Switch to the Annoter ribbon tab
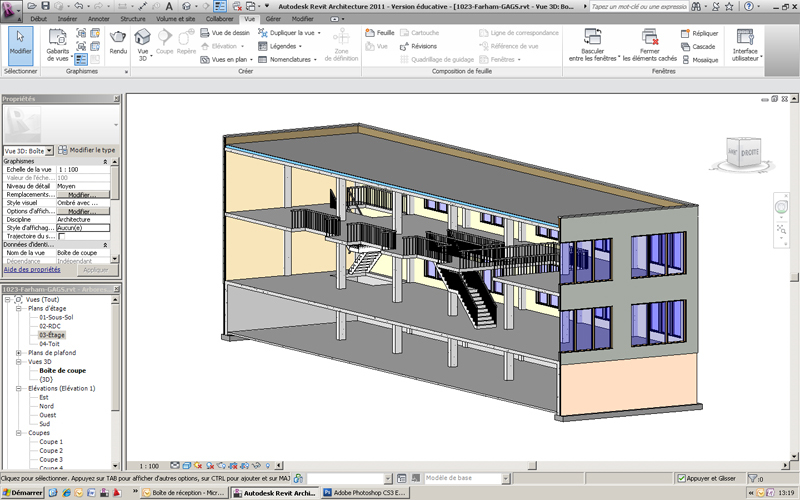This screenshot has width=800, height=500. tap(98, 19)
